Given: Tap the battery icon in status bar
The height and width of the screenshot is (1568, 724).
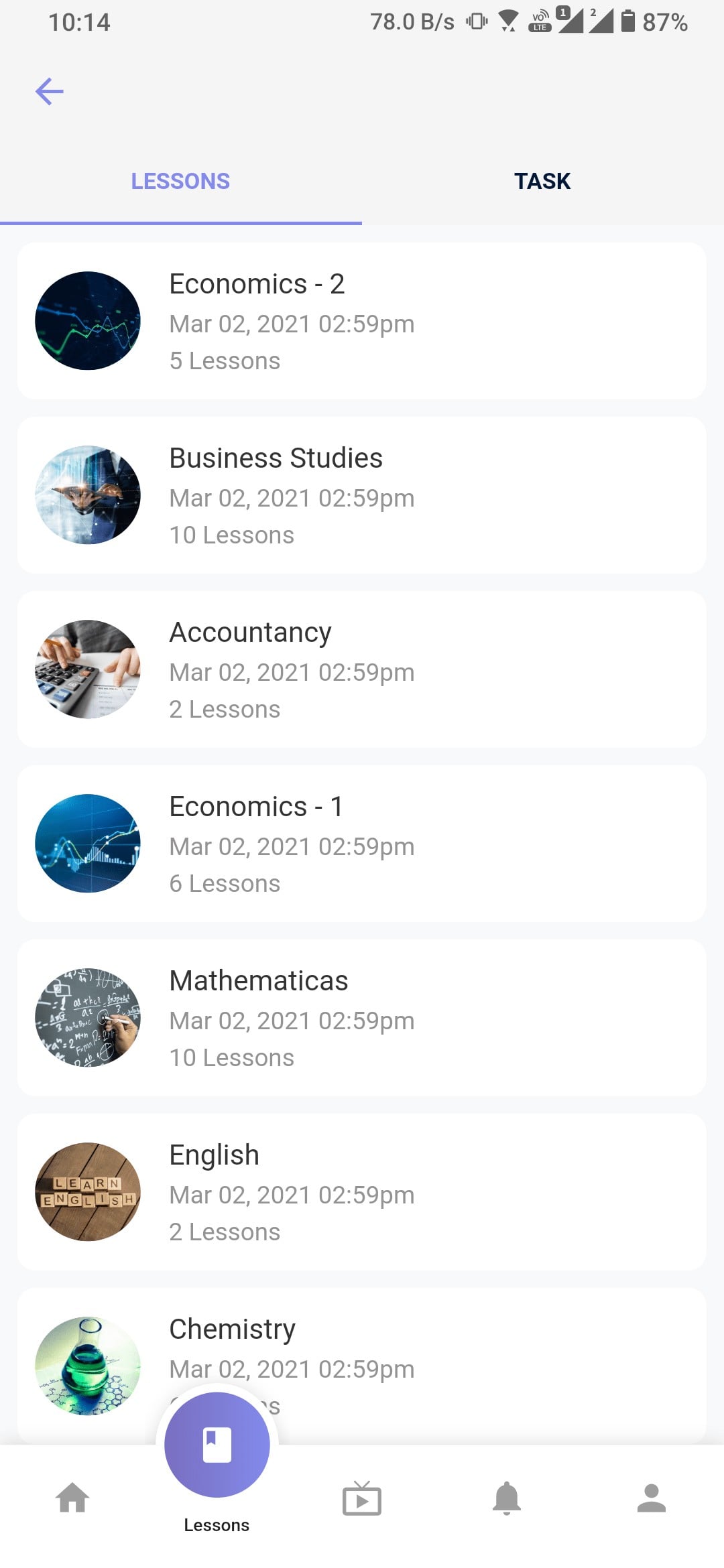Looking at the screenshot, I should pos(627,21).
